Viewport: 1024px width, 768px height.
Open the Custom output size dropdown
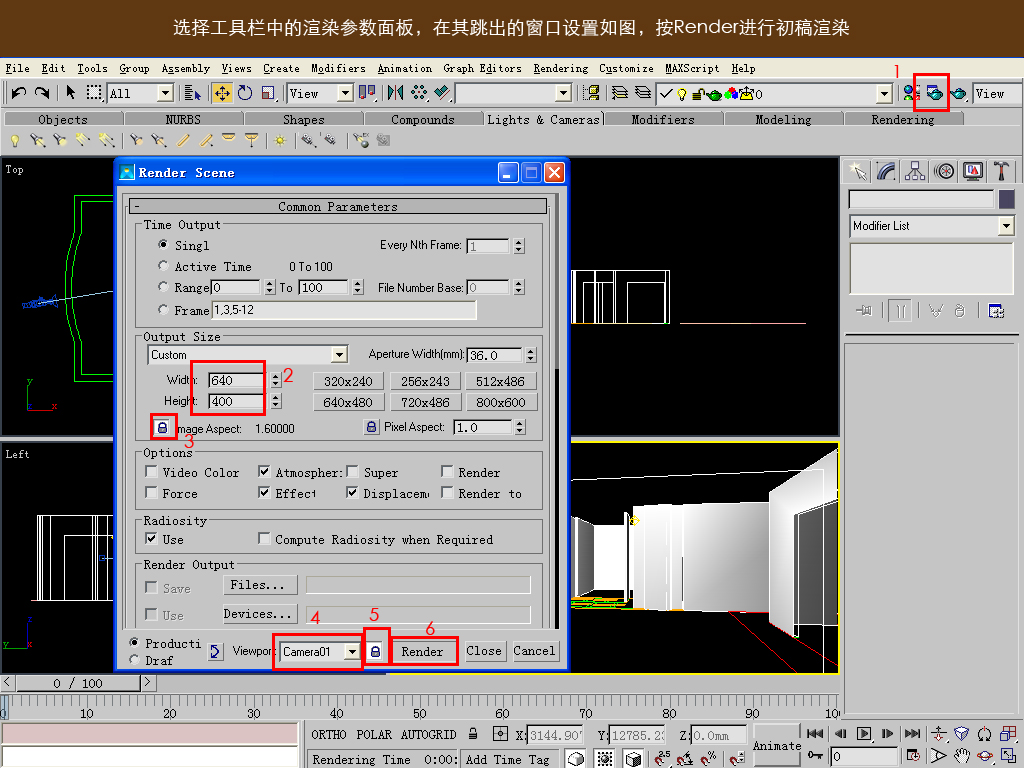tap(339, 355)
